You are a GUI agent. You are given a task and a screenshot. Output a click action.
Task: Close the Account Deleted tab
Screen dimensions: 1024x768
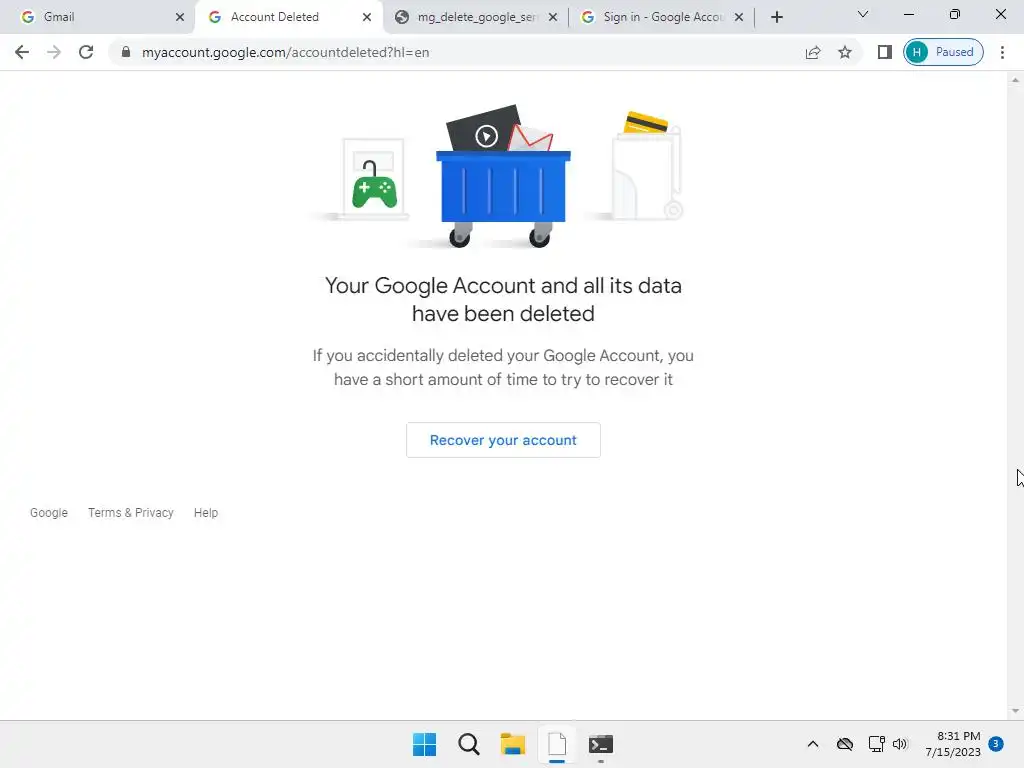[367, 17]
